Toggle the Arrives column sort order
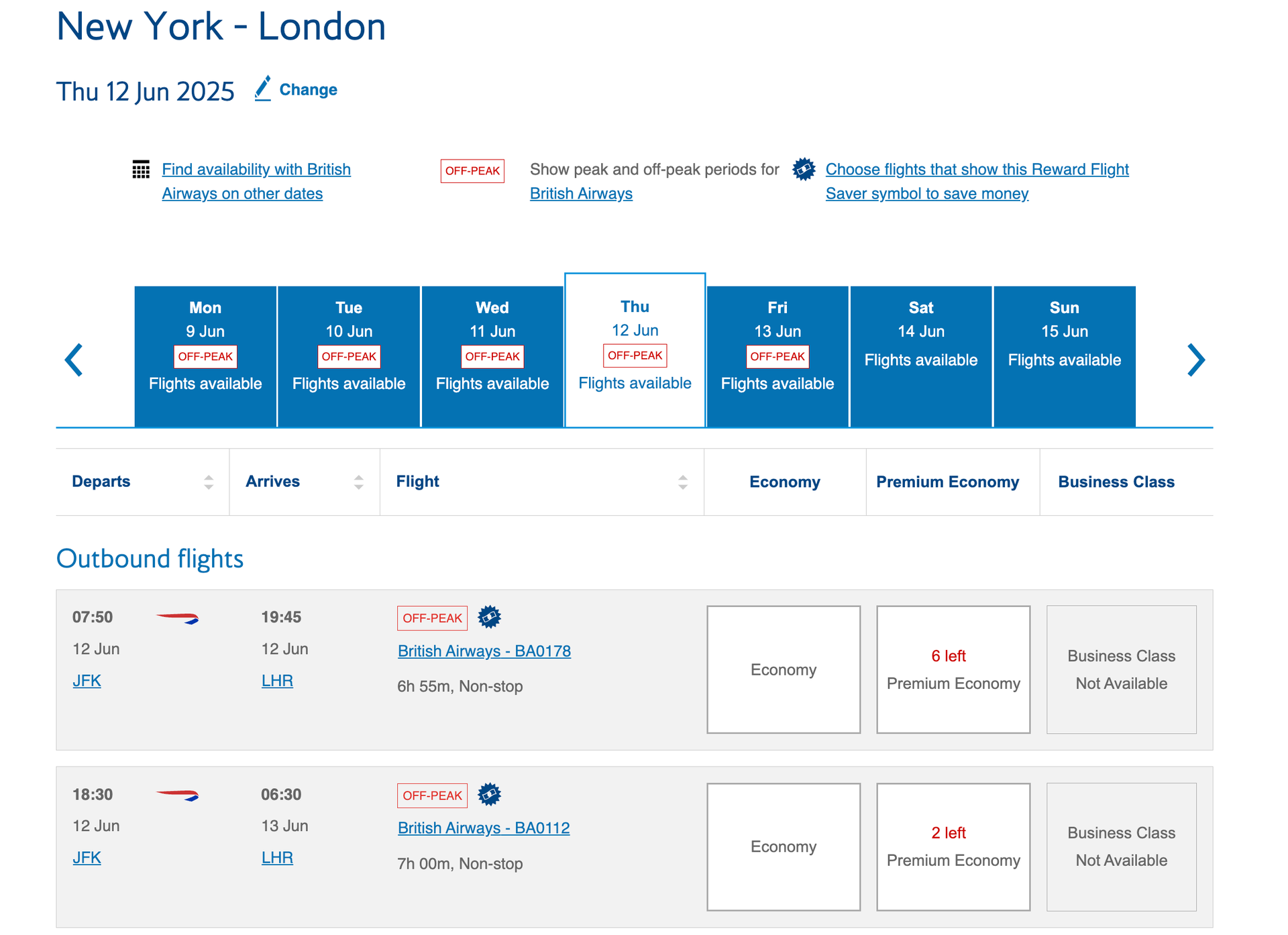Image resolution: width=1288 pixels, height=935 pixels. pos(359,482)
